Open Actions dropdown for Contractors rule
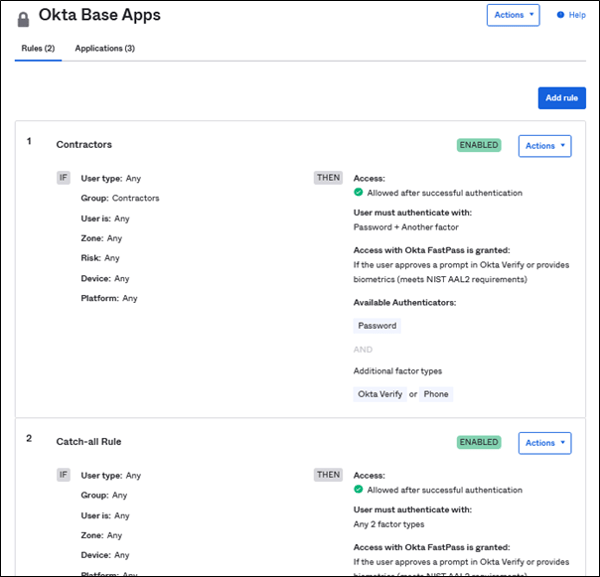This screenshot has width=600, height=577. click(x=545, y=146)
